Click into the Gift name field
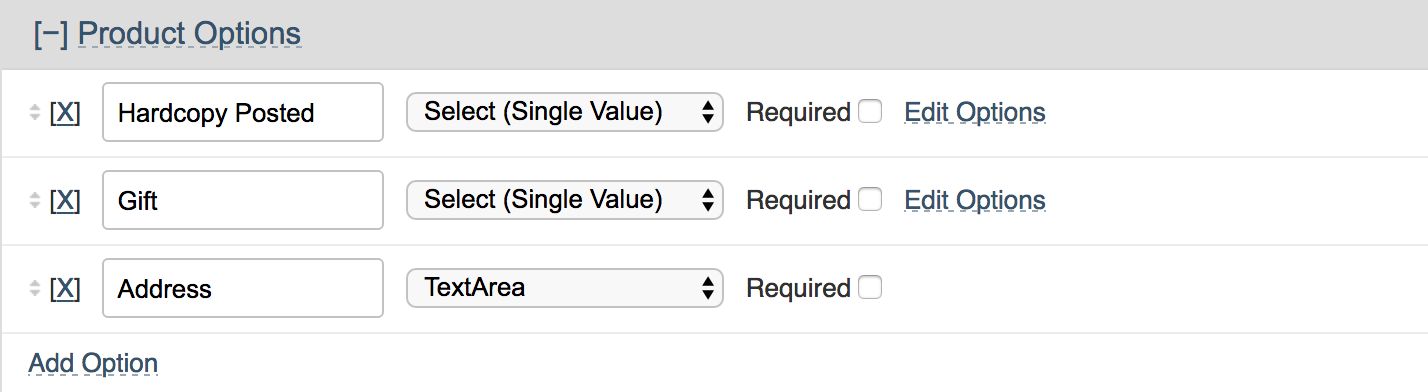 tap(243, 200)
